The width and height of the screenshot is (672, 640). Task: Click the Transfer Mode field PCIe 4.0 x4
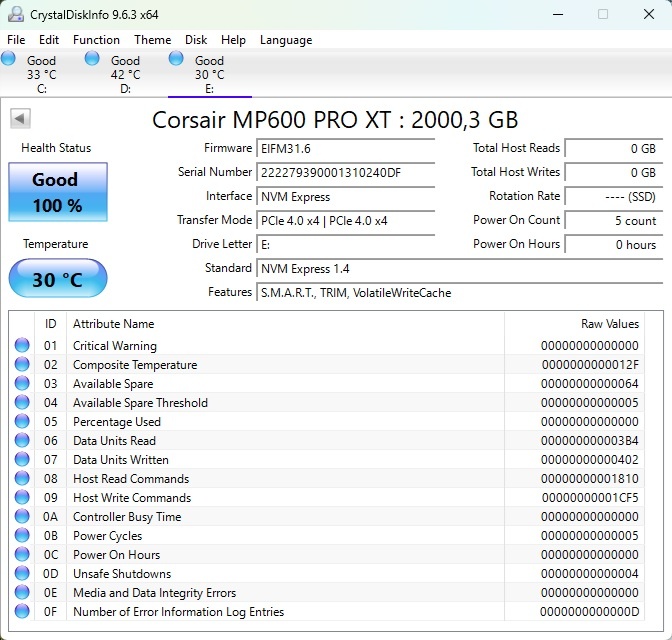pos(345,221)
